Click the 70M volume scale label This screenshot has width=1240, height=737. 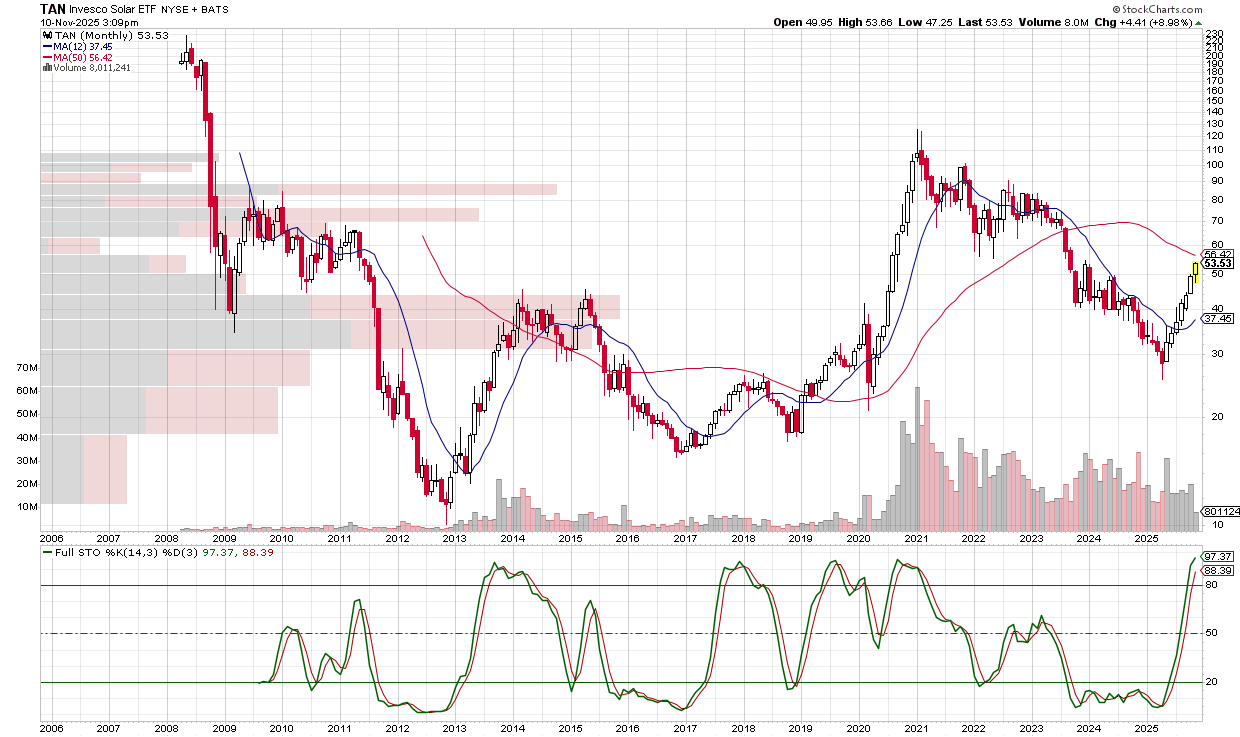pos(27,368)
